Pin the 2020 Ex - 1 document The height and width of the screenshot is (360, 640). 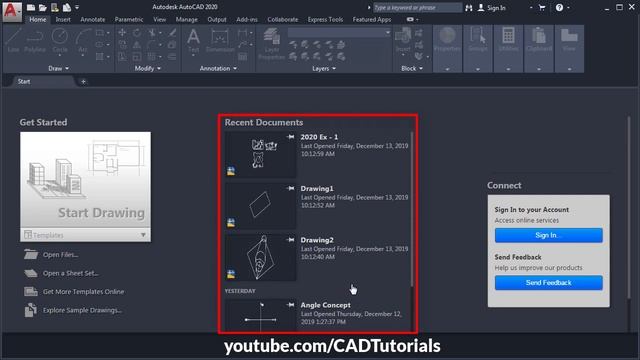(291, 137)
